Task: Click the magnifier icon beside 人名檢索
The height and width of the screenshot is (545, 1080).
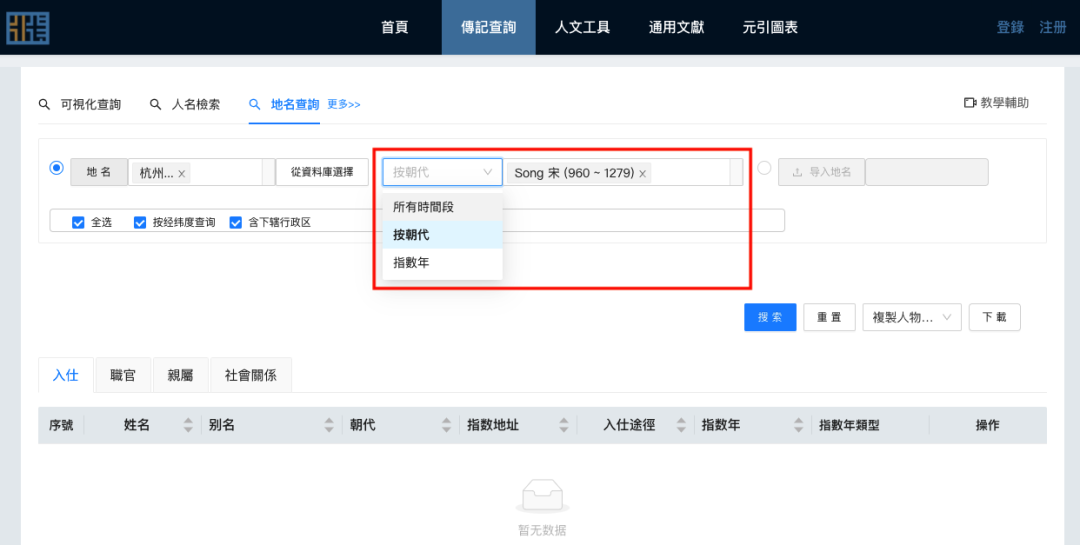Action: [156, 104]
